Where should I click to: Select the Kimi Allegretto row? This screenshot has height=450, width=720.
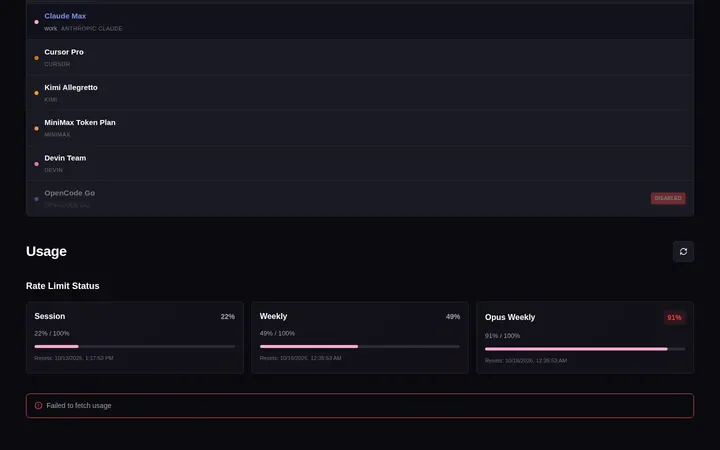point(360,93)
